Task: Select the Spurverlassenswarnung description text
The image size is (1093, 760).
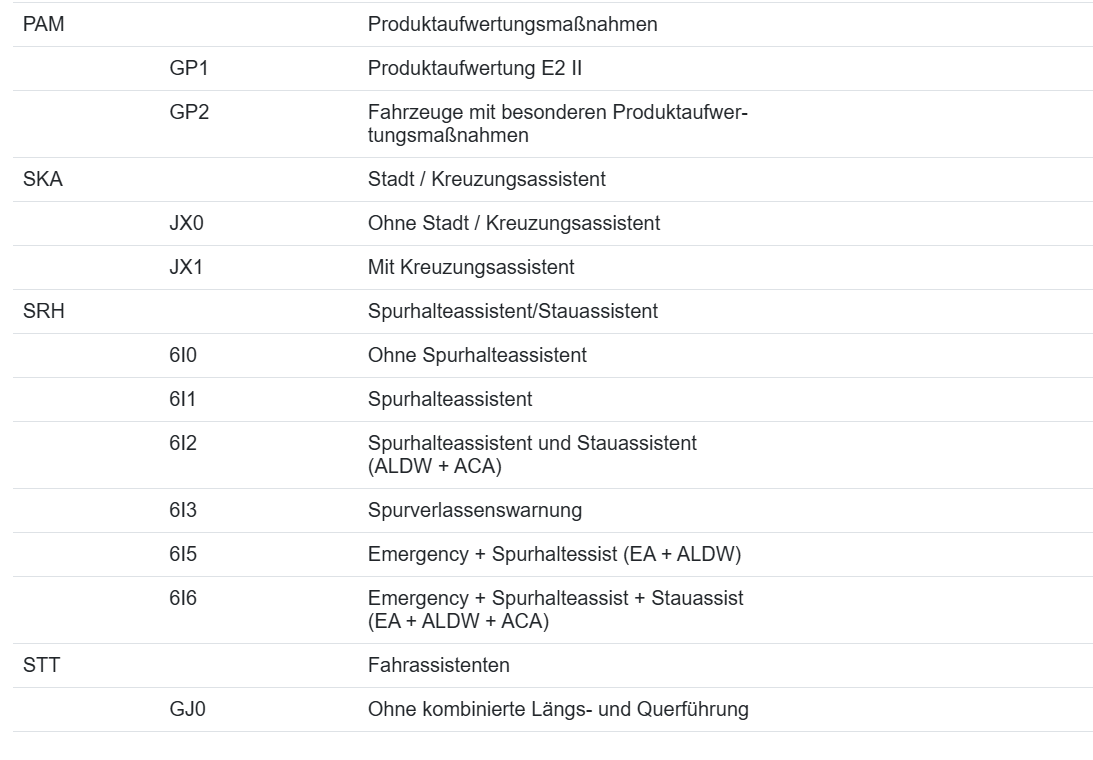Action: [x=475, y=511]
